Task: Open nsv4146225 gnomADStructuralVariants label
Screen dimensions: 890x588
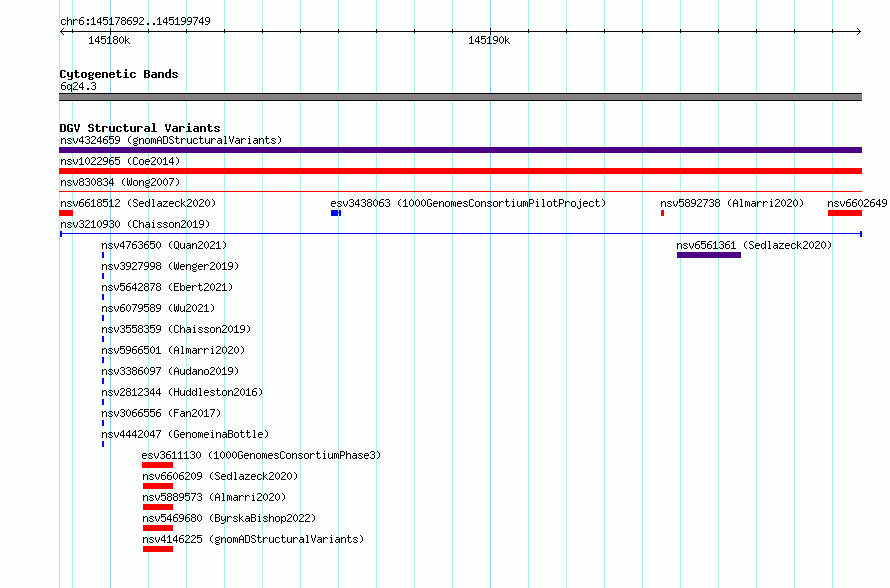Action: tap(253, 539)
